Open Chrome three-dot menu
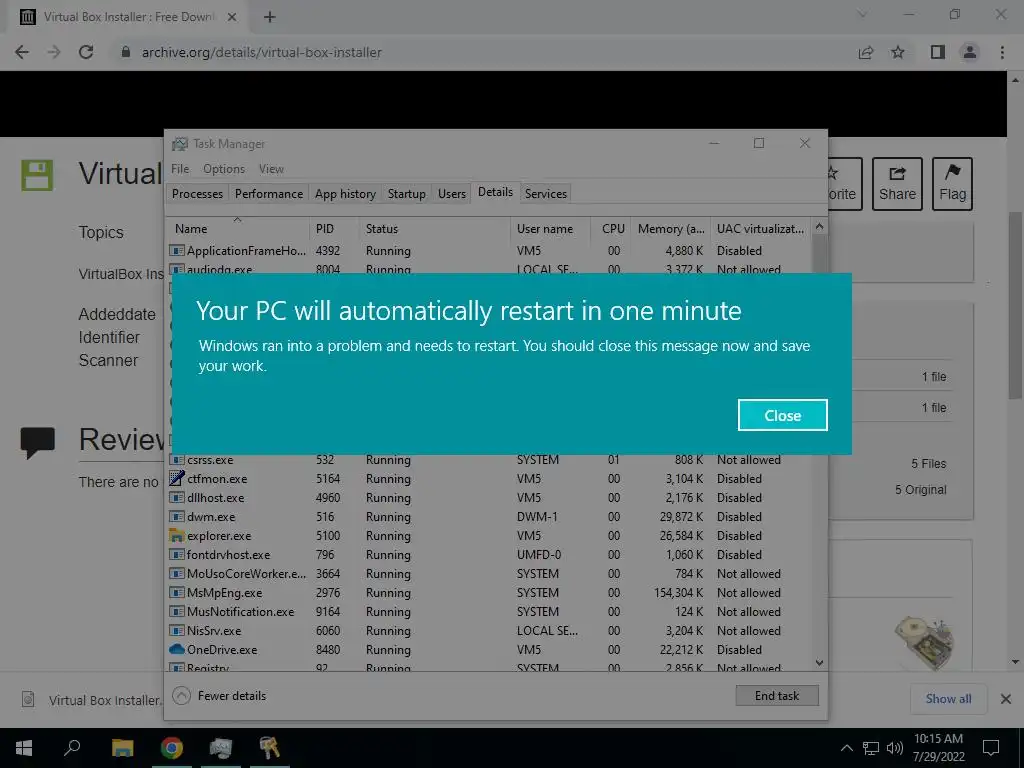The height and width of the screenshot is (768, 1024). [1002, 52]
